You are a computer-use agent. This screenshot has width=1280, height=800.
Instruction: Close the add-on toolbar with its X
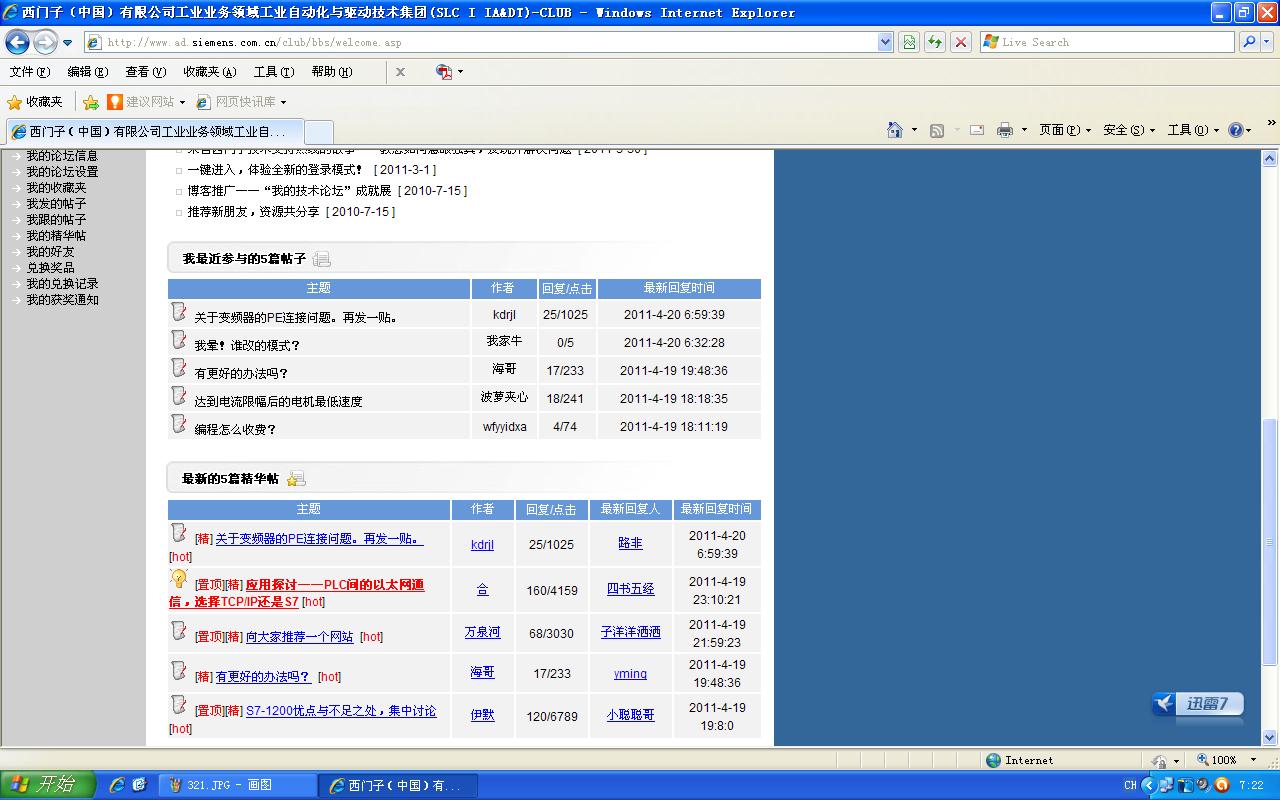pos(400,72)
